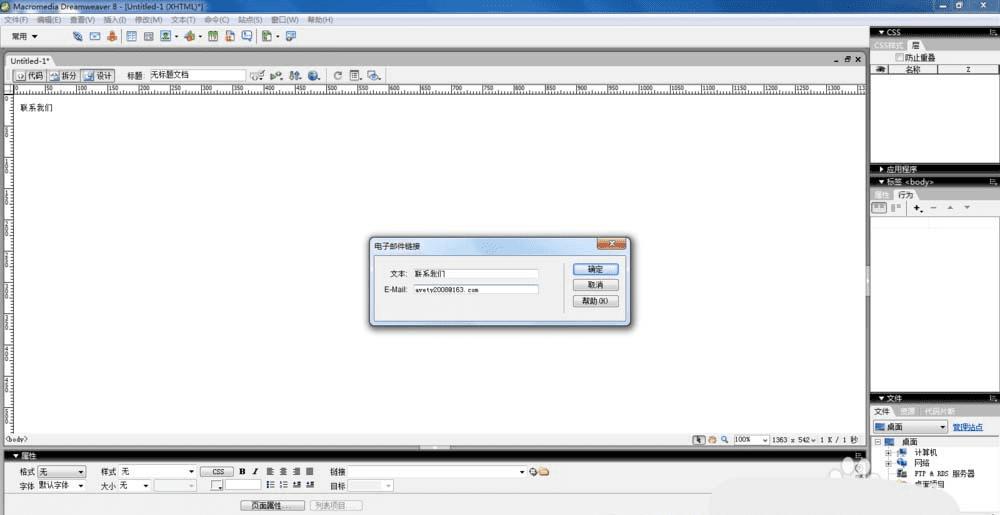
Task: Click the Validate Markup icon
Action: coord(276,75)
